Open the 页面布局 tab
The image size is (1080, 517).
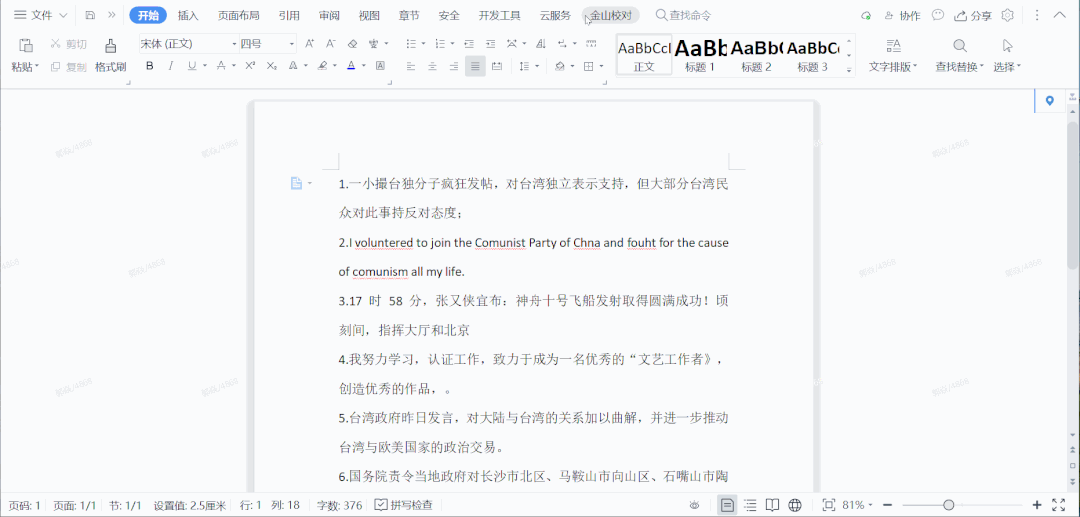point(238,15)
